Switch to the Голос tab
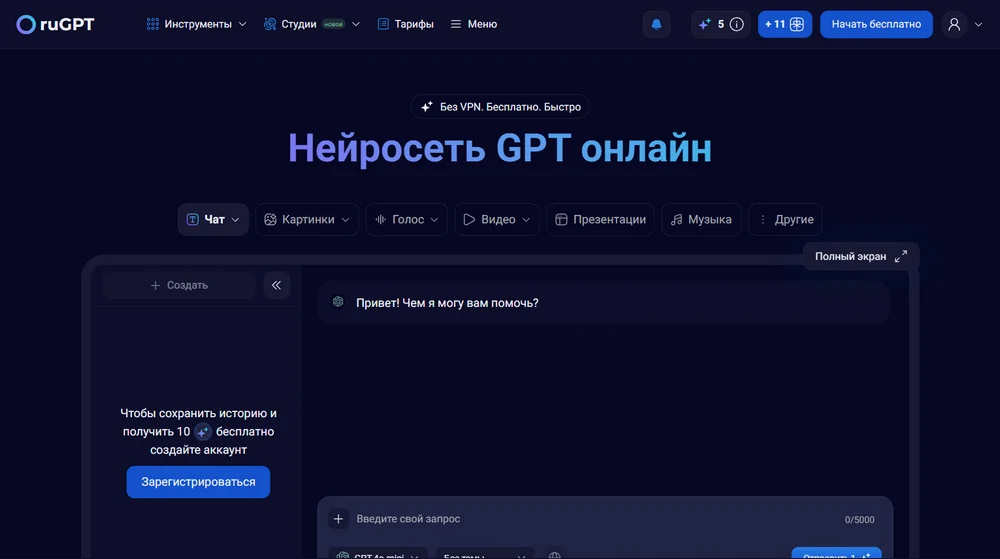 [406, 219]
